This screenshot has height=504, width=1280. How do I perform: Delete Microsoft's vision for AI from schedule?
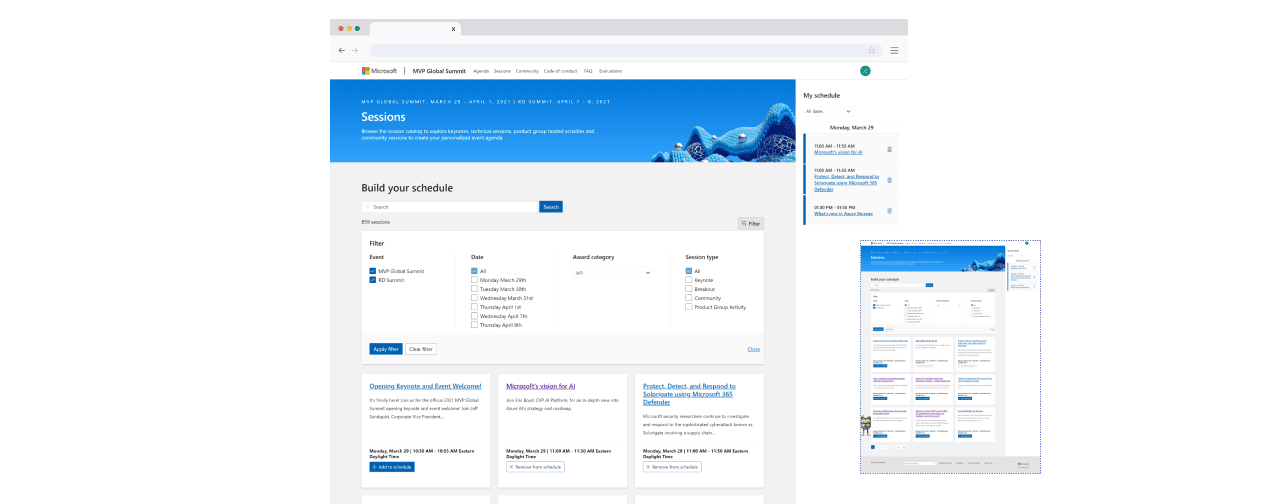[890, 150]
